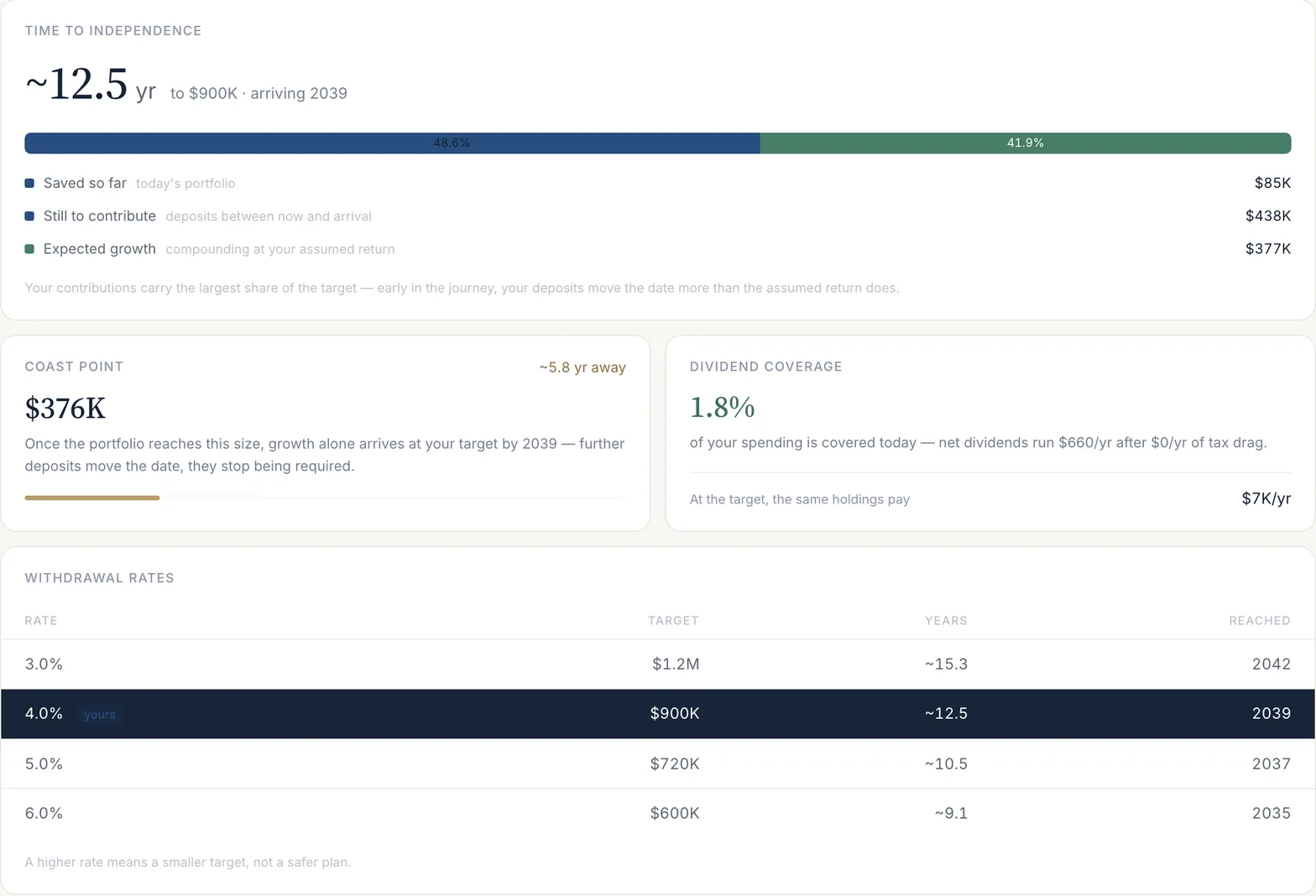Select the highlighted 4.0% withdrawal rate row
This screenshot has width=1316, height=896.
(x=658, y=714)
